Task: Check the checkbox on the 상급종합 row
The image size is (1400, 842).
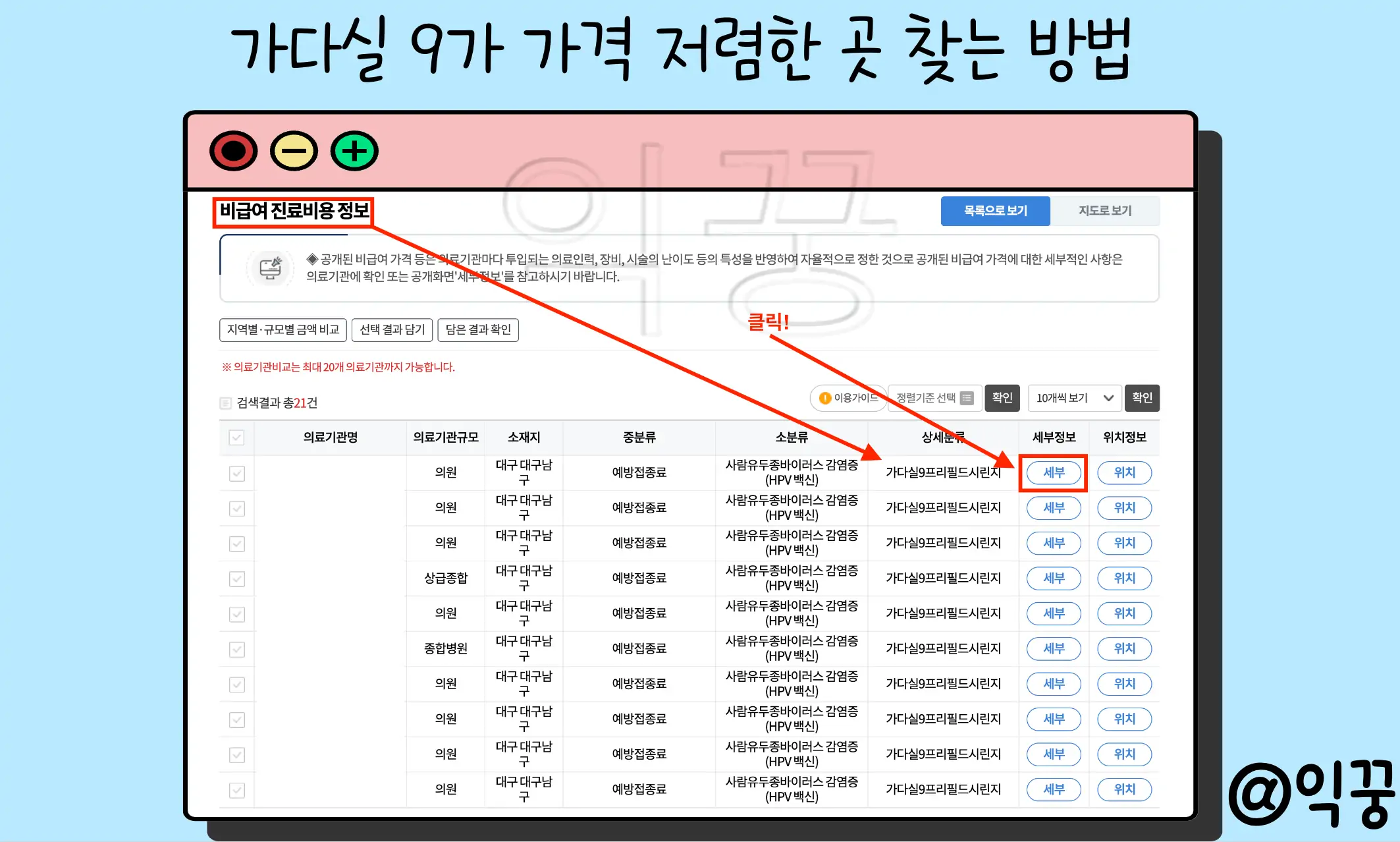Action: point(237,578)
